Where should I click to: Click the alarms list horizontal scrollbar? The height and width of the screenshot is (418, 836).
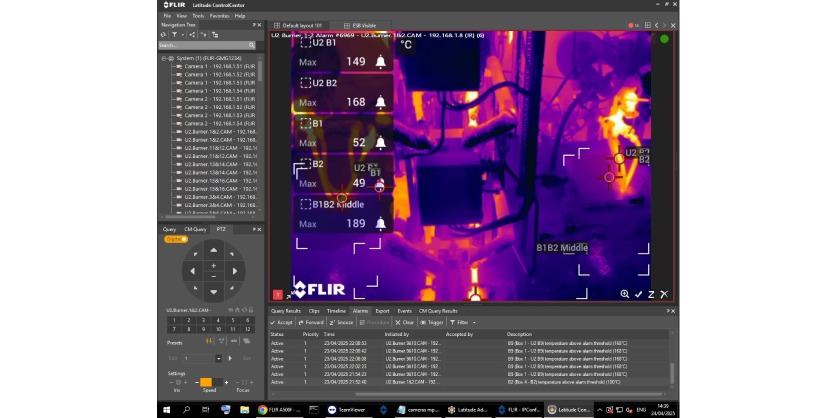click(x=509, y=395)
